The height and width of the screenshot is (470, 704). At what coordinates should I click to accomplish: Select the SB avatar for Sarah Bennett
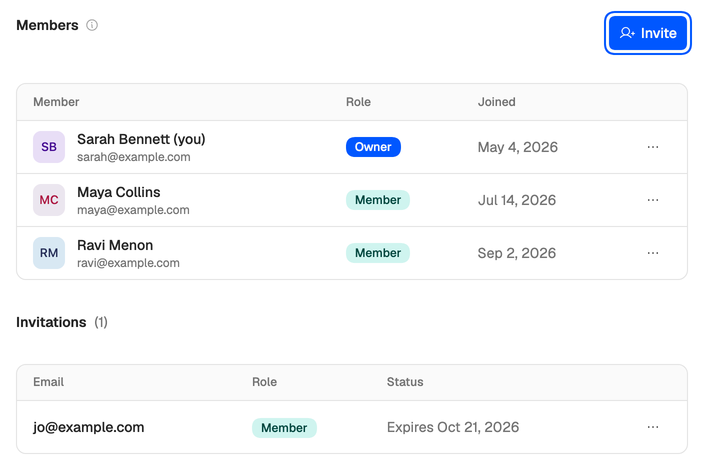click(49, 147)
